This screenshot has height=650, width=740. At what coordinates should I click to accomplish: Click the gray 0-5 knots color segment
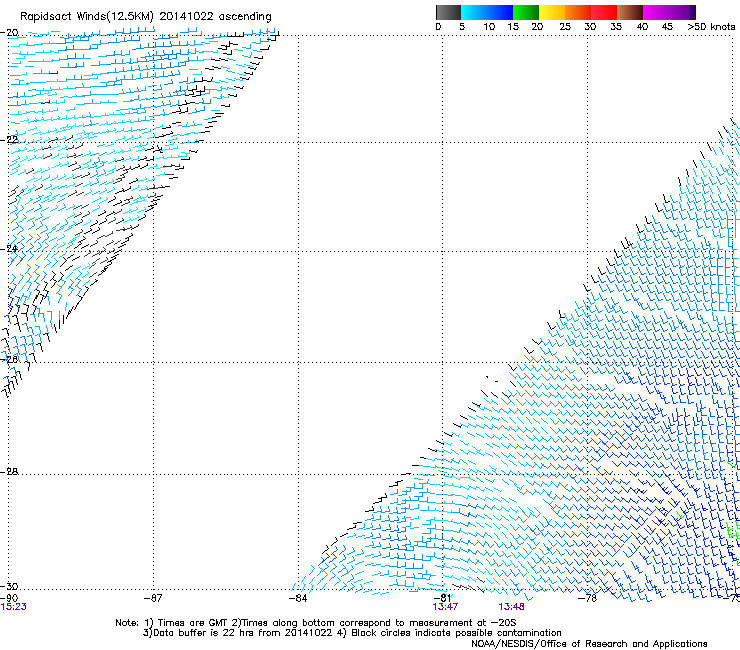pyautogui.click(x=448, y=12)
